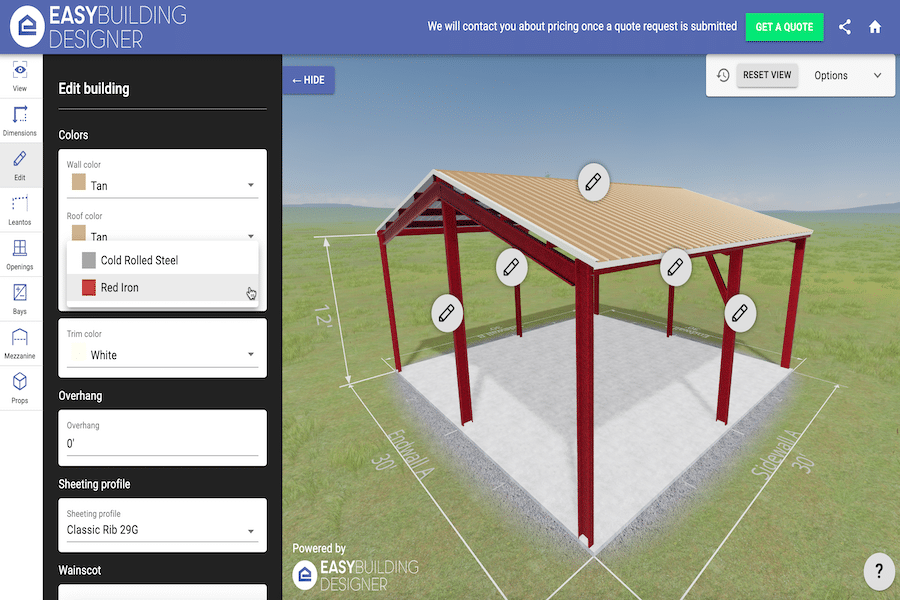The width and height of the screenshot is (900, 600).
Task: Click the Powered by Easy Building Designer logo
Action: coord(356,575)
